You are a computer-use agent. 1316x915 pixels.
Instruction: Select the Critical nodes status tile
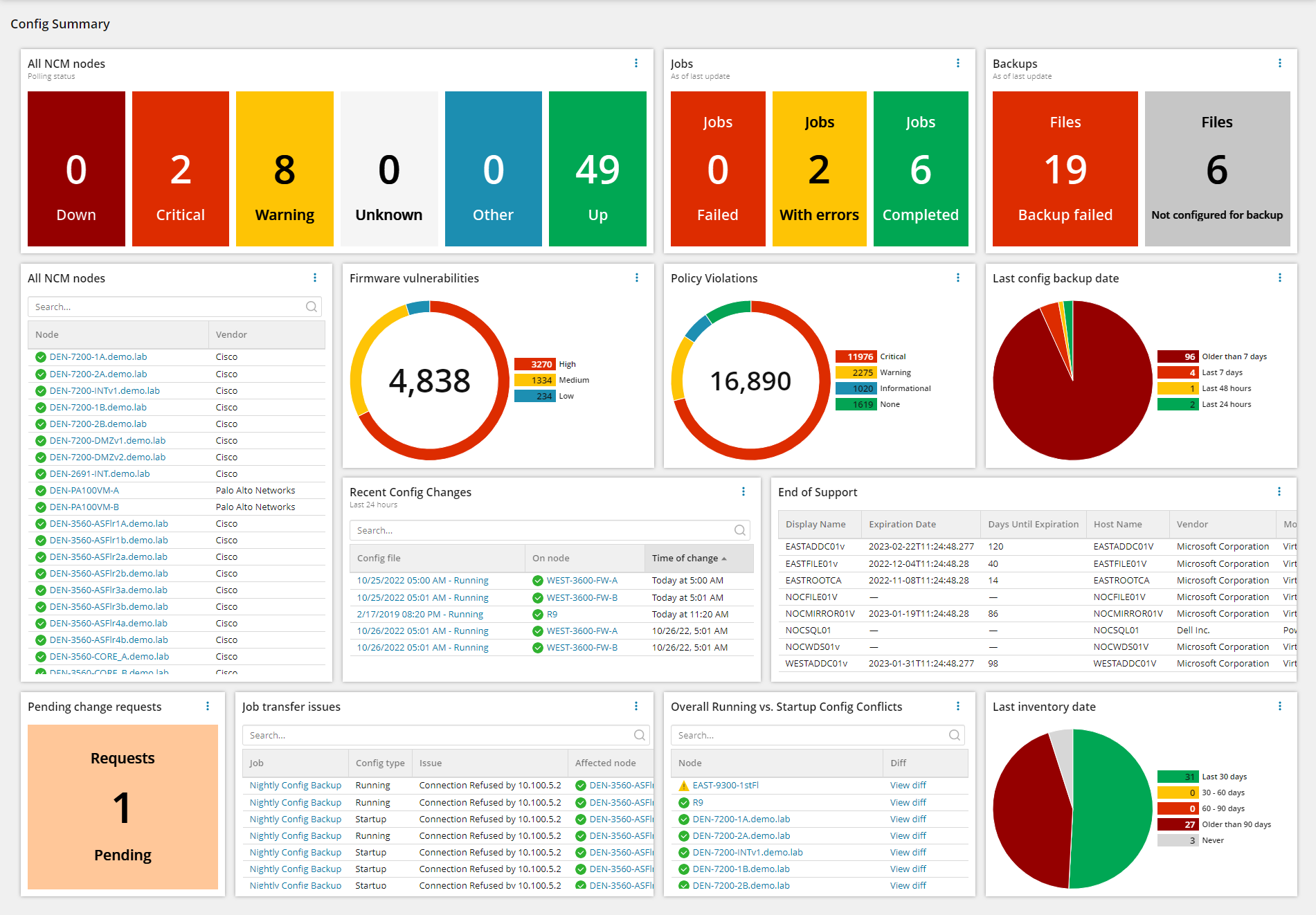coord(181,169)
